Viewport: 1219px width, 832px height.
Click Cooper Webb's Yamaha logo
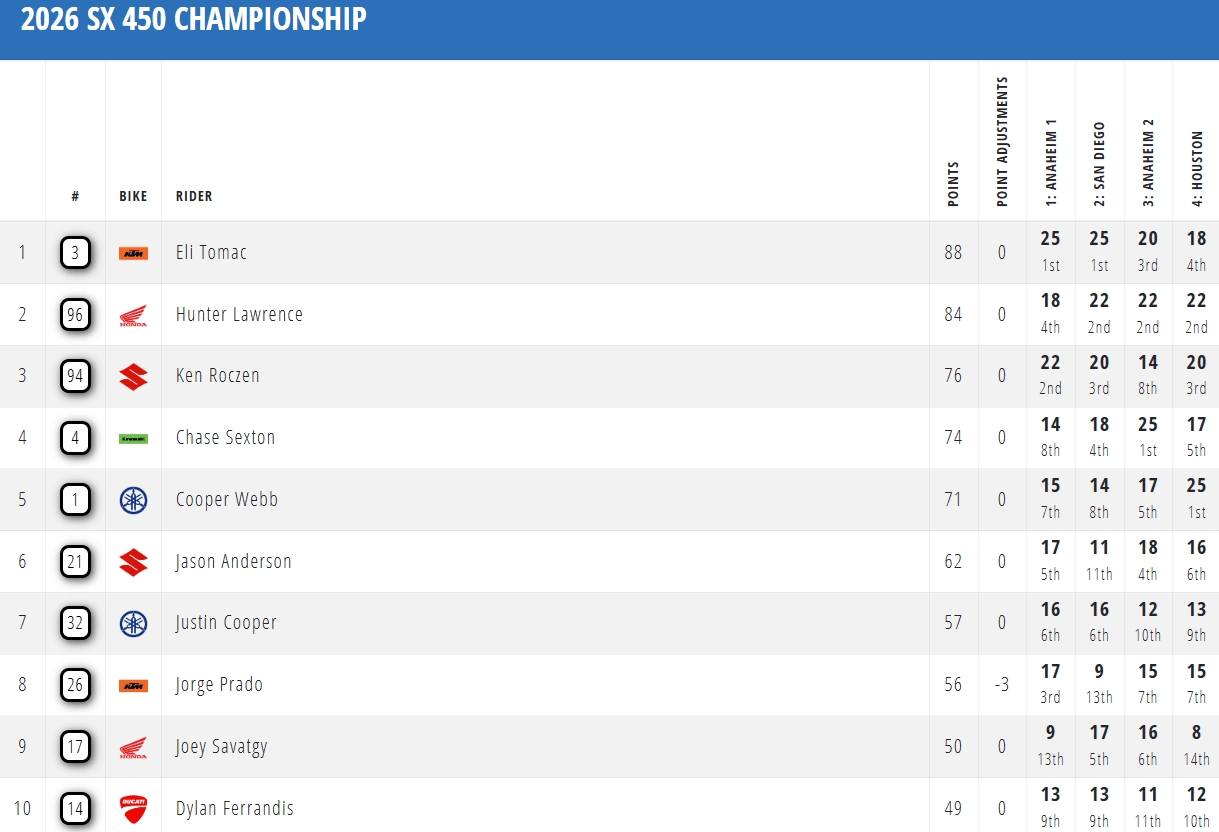tap(133, 500)
